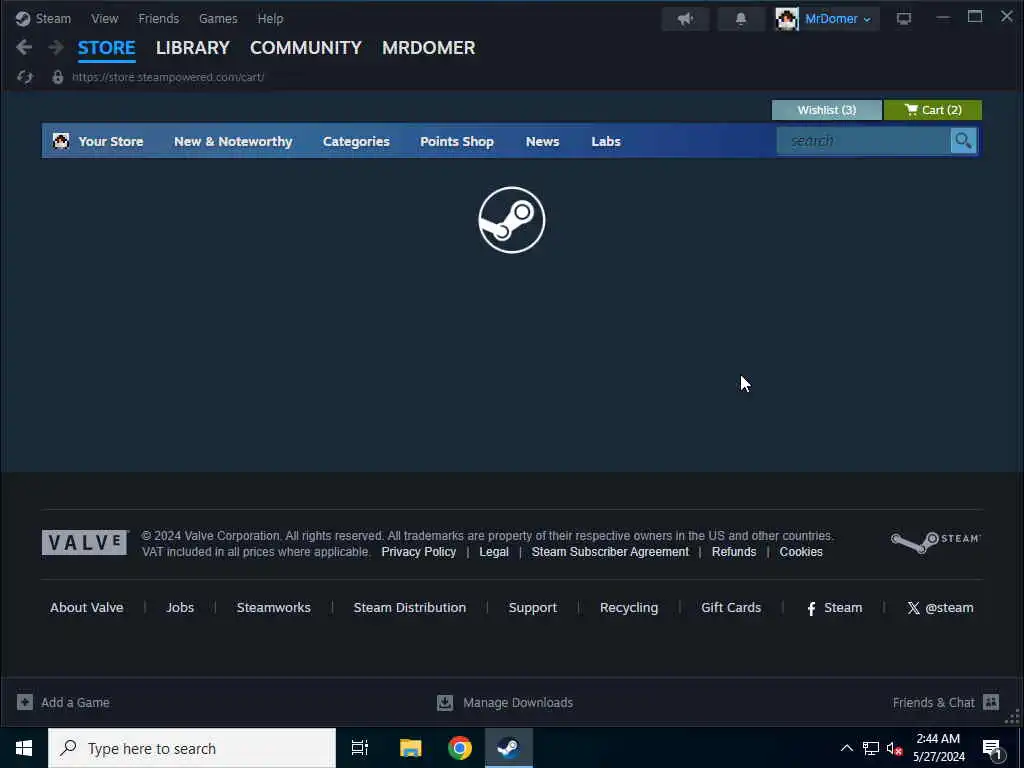Switch to the COMMUNITY tab

306,48
